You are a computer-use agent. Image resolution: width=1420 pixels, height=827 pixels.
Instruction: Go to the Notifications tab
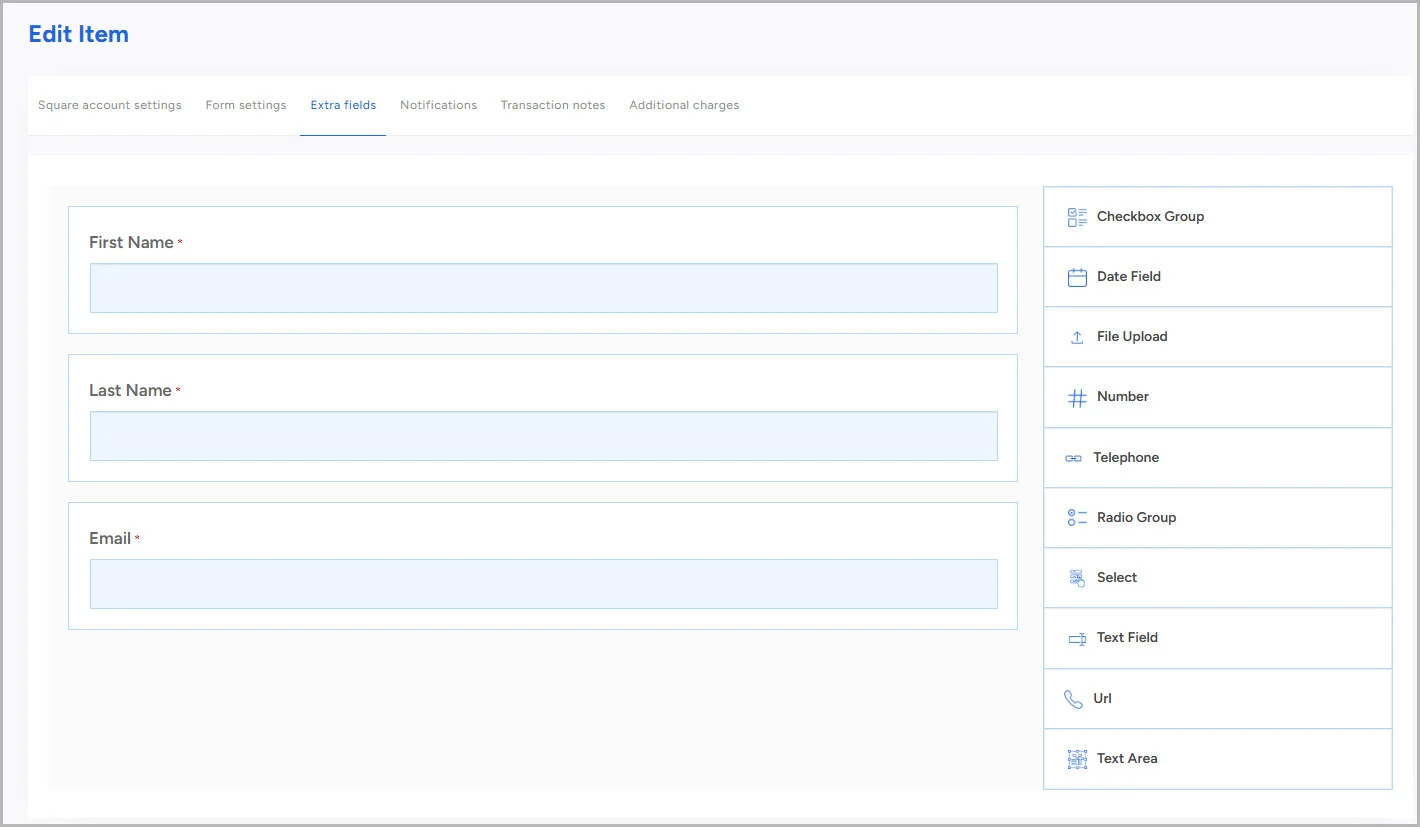[438, 105]
